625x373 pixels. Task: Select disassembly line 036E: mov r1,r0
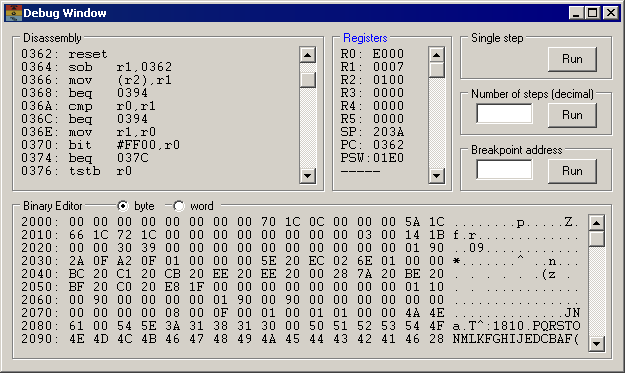[88, 132]
